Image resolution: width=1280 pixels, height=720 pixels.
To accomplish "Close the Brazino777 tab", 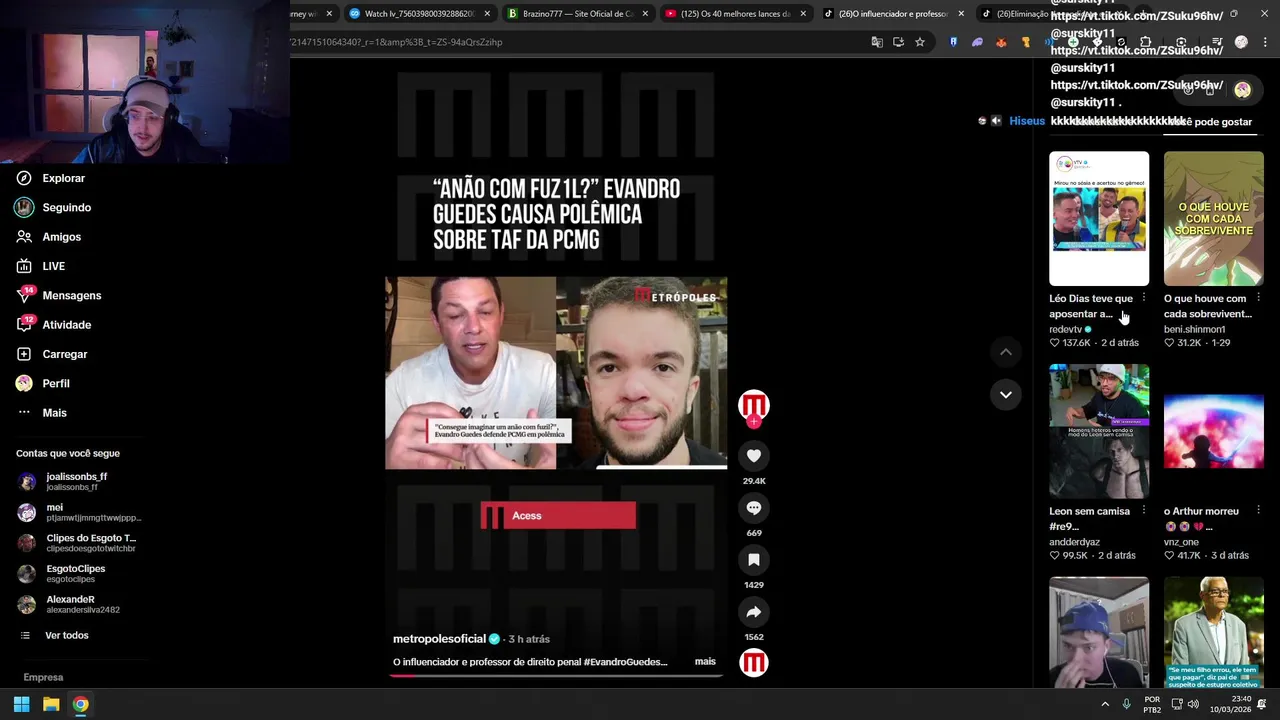I will point(645,14).
